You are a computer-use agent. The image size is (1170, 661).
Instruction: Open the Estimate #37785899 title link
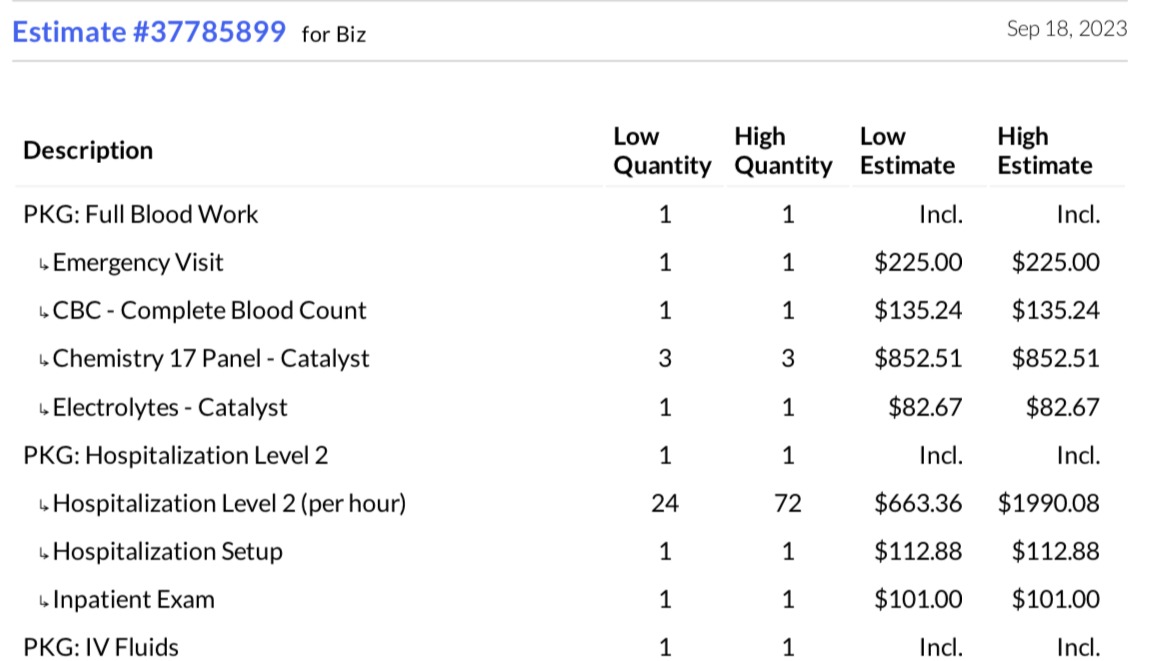[x=149, y=32]
